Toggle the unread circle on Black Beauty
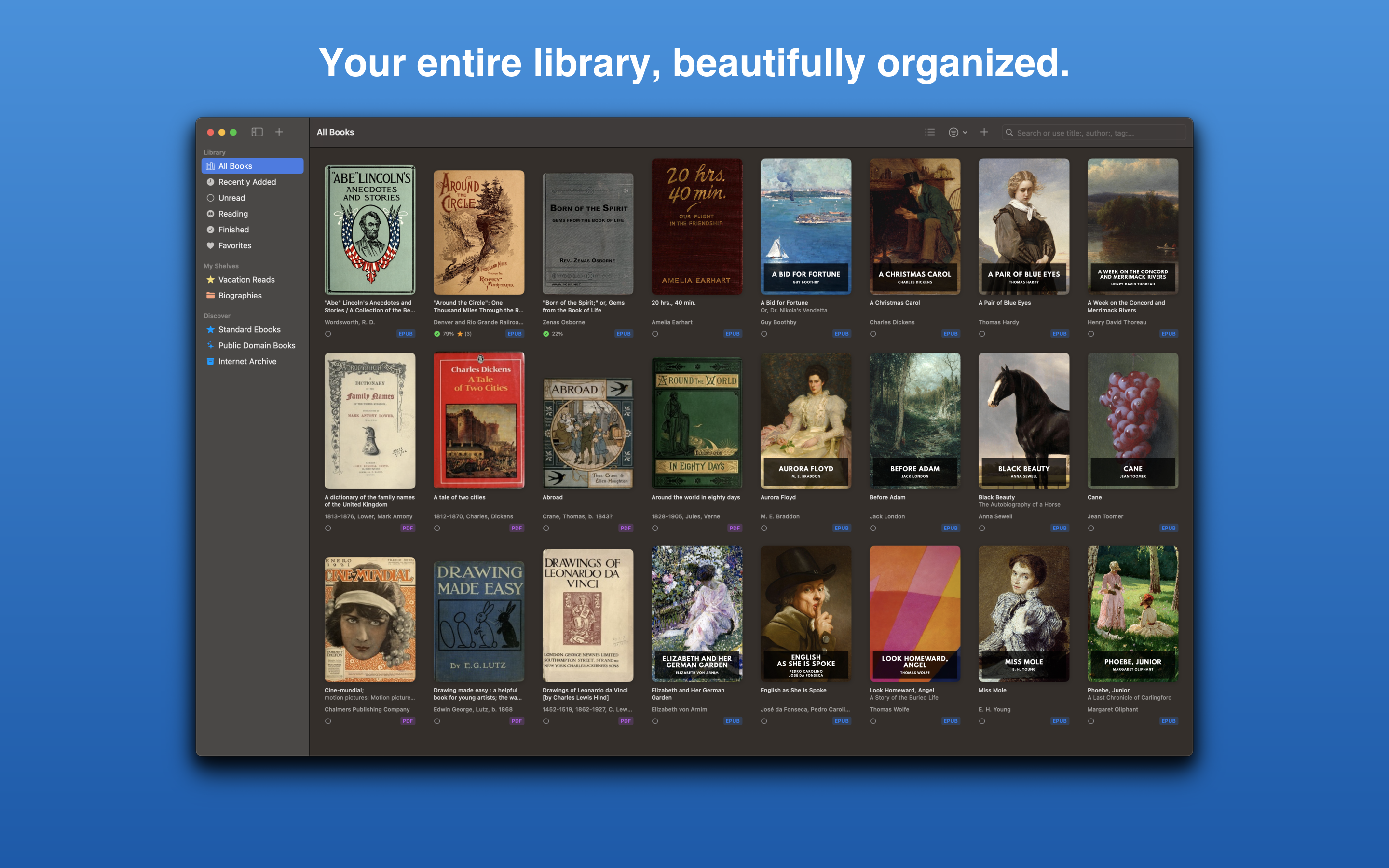Image resolution: width=1389 pixels, height=868 pixels. pos(982,528)
